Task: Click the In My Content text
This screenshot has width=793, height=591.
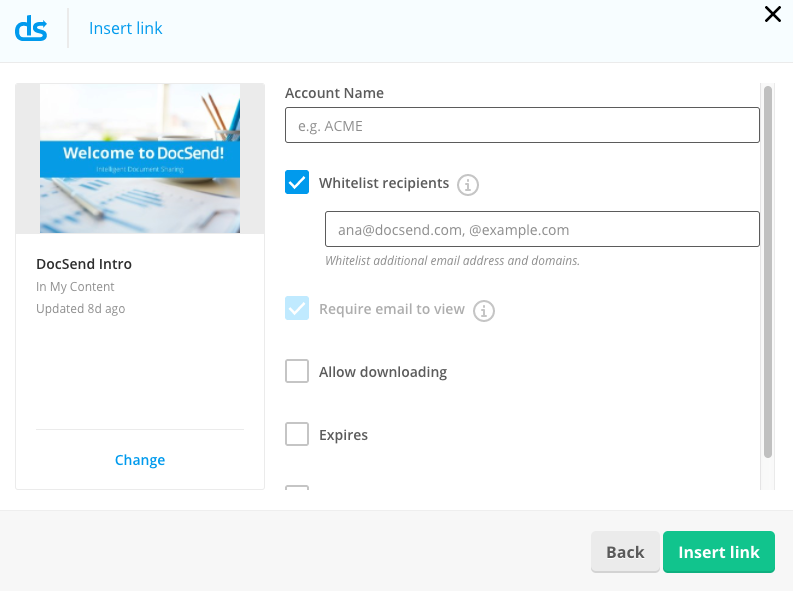Action: click(75, 287)
